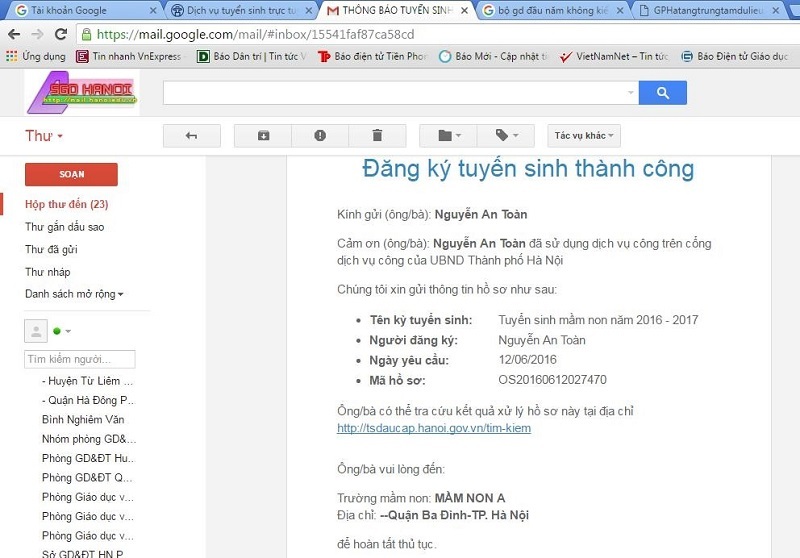Expand 'Danh sách mở rộng' in sidebar
The width and height of the screenshot is (800, 558).
pyautogui.click(x=75, y=294)
